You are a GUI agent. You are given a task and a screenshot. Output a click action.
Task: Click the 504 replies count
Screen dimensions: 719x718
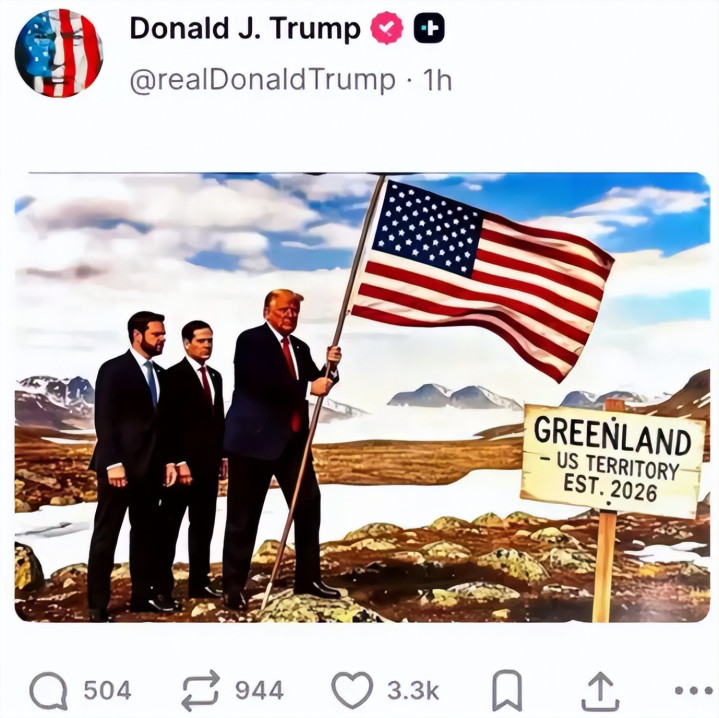[x=107, y=690]
